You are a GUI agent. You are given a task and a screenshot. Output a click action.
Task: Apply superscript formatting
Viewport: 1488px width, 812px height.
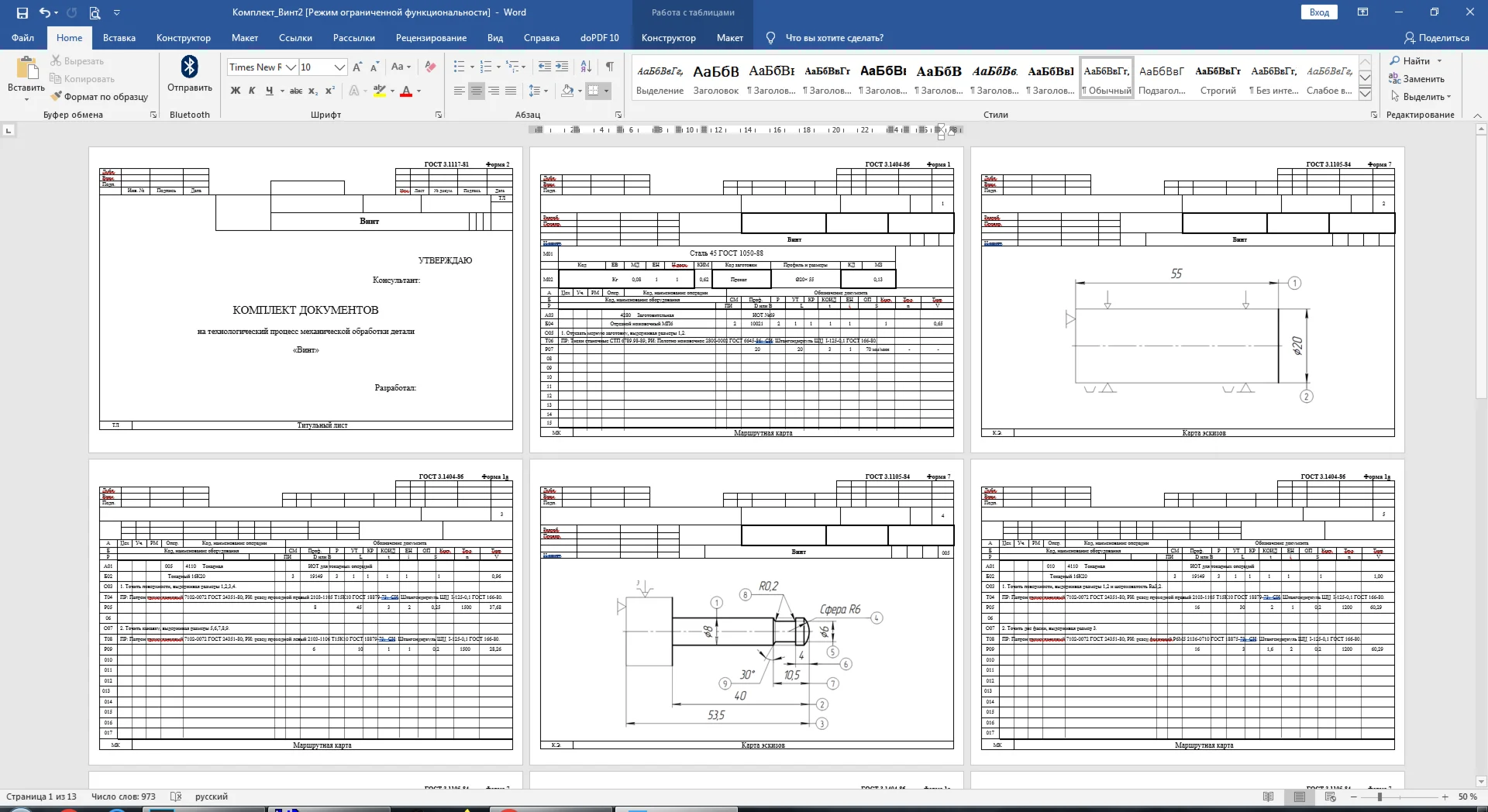point(329,91)
